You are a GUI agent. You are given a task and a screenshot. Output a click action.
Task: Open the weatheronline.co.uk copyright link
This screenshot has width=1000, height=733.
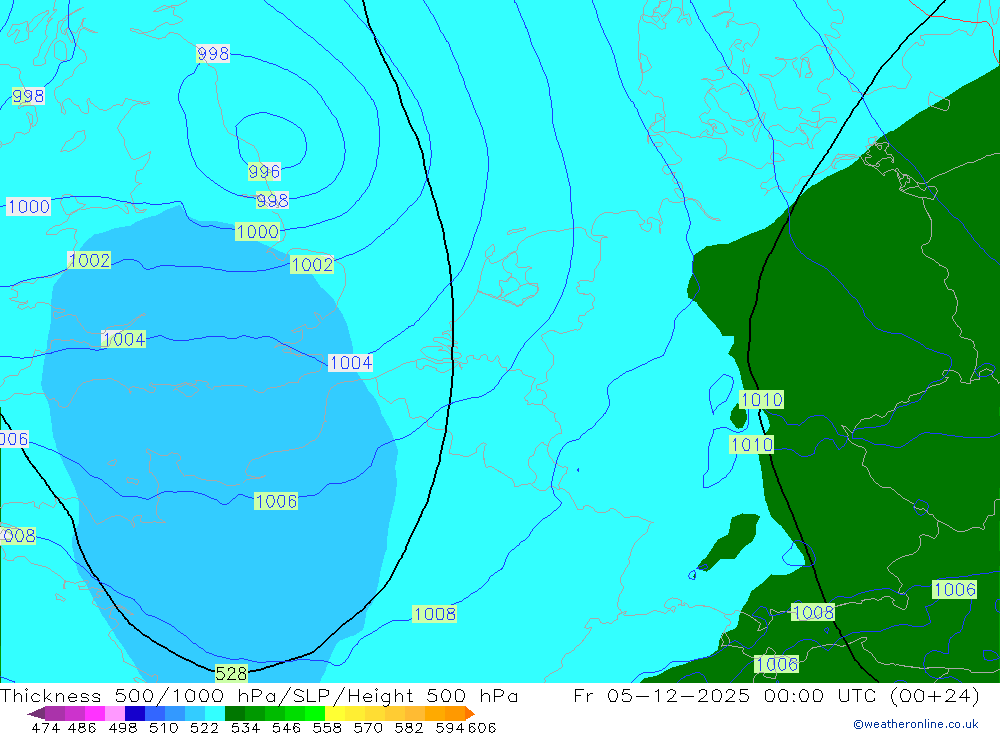point(916,724)
